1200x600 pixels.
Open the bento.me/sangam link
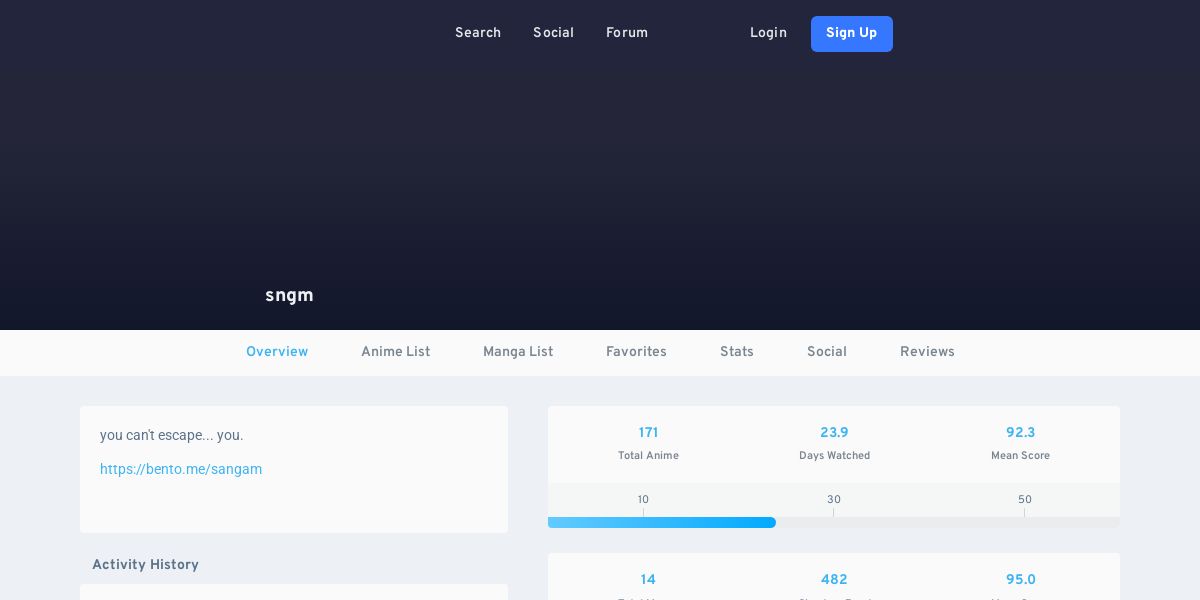[x=181, y=469]
